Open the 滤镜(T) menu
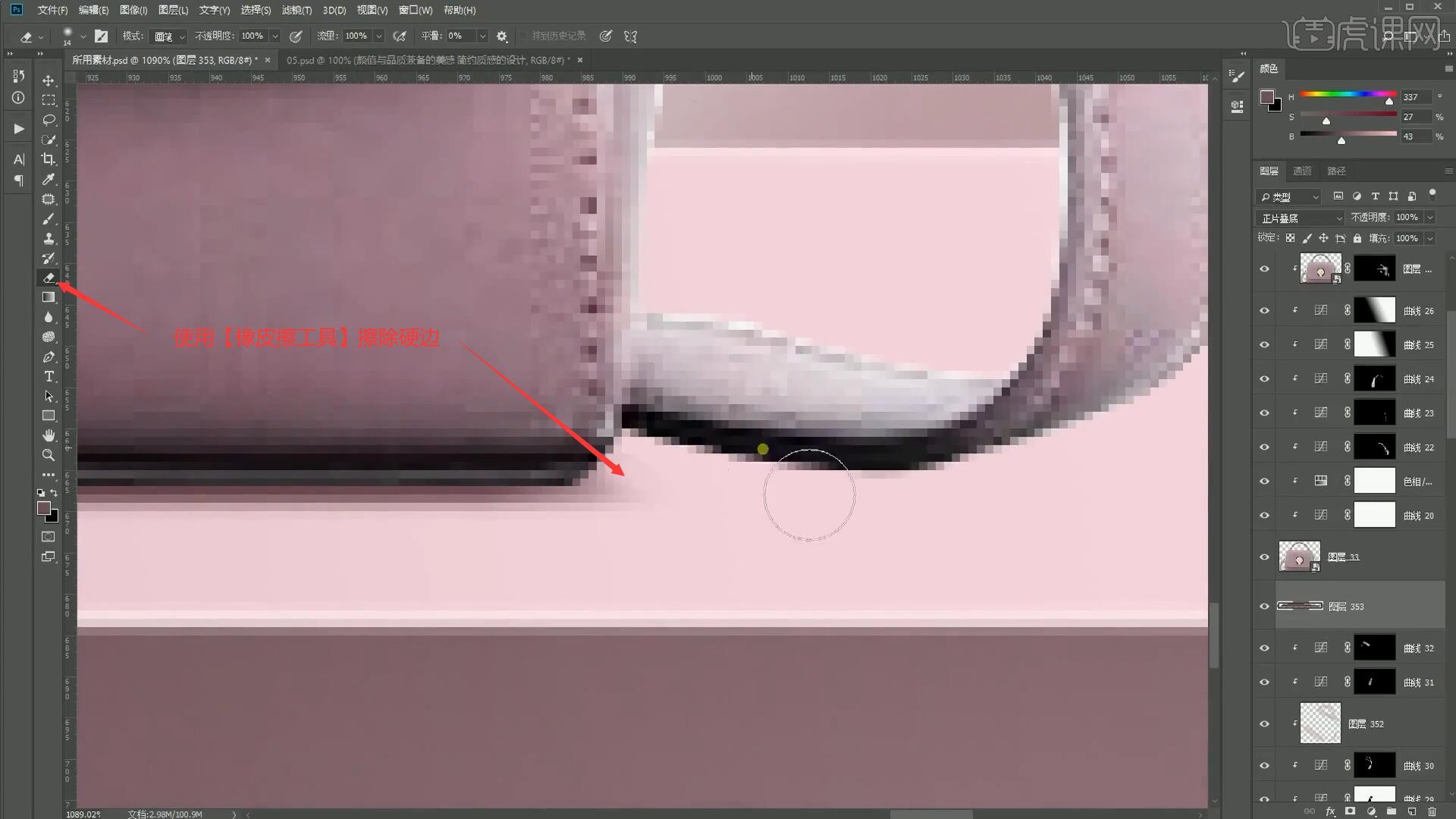The width and height of the screenshot is (1456, 819). (296, 10)
